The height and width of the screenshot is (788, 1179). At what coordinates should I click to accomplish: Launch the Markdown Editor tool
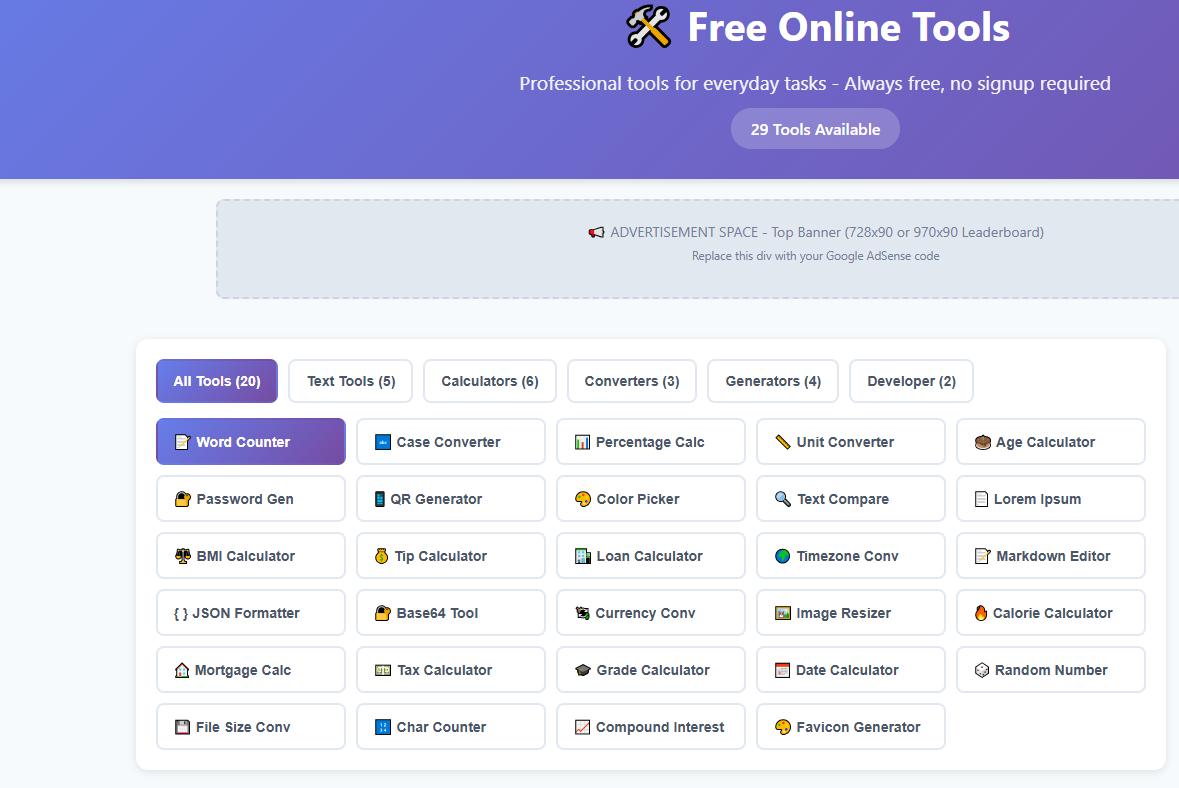1050,555
